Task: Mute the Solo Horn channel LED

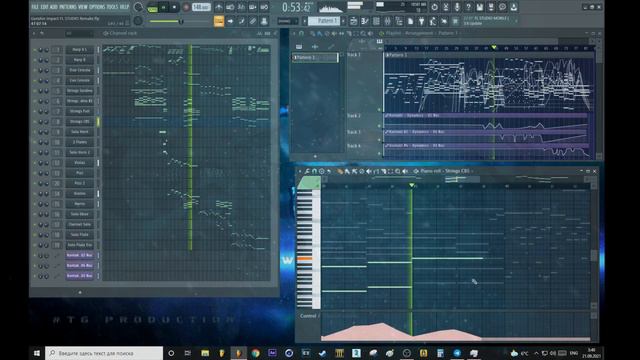Action: 35,132
